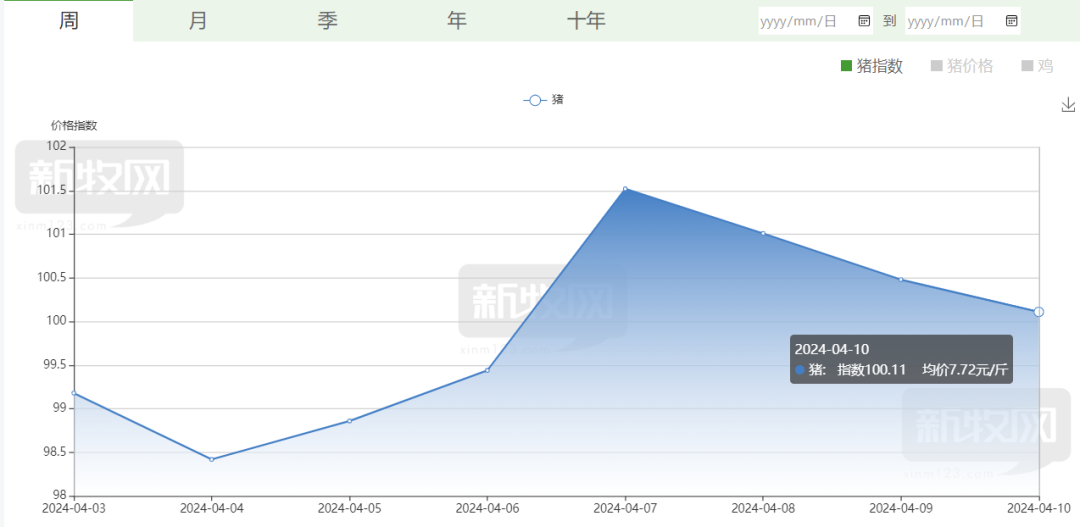Switch to the 周 (week) tab
This screenshot has height=527, width=1080.
pyautogui.click(x=69, y=21)
